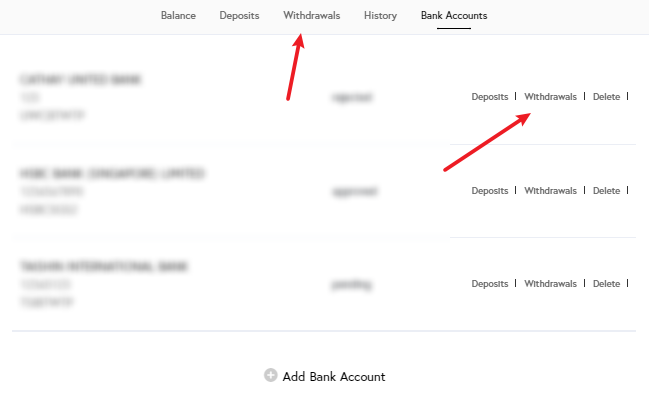Select the first blurred bank name row
This screenshot has width=649, height=393.
pyautogui.click(x=81, y=79)
